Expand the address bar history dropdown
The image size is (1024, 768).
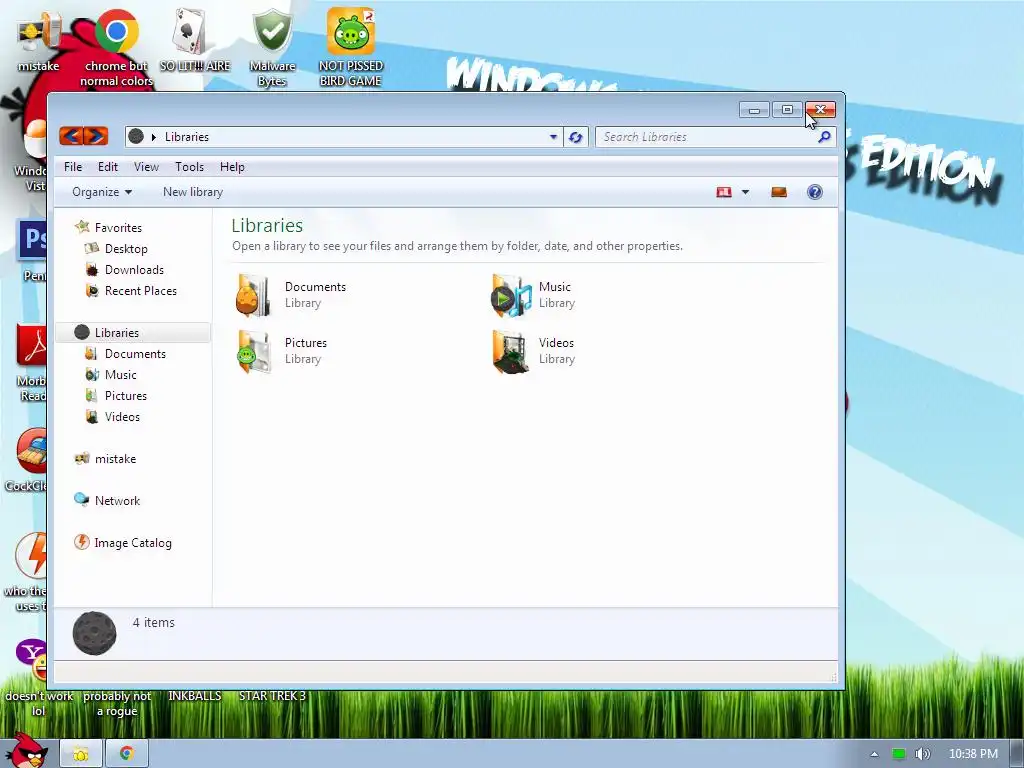(553, 137)
